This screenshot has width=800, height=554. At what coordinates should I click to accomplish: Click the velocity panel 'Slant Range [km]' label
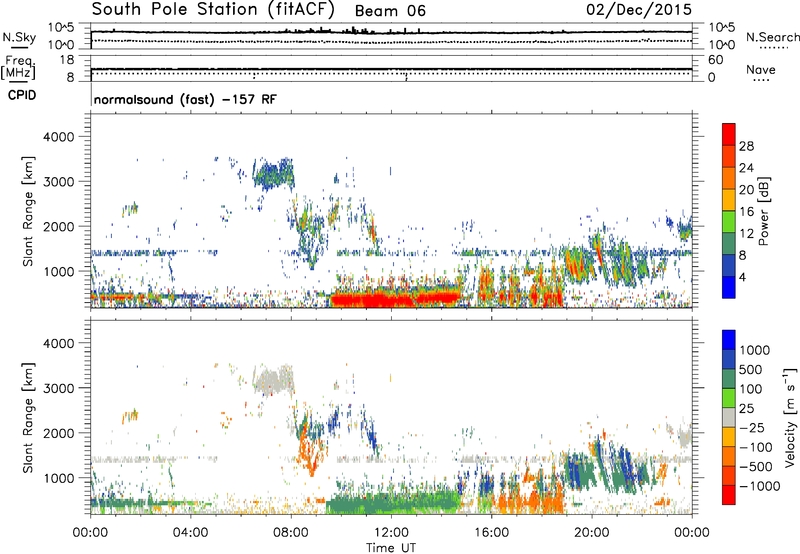tap(28, 417)
